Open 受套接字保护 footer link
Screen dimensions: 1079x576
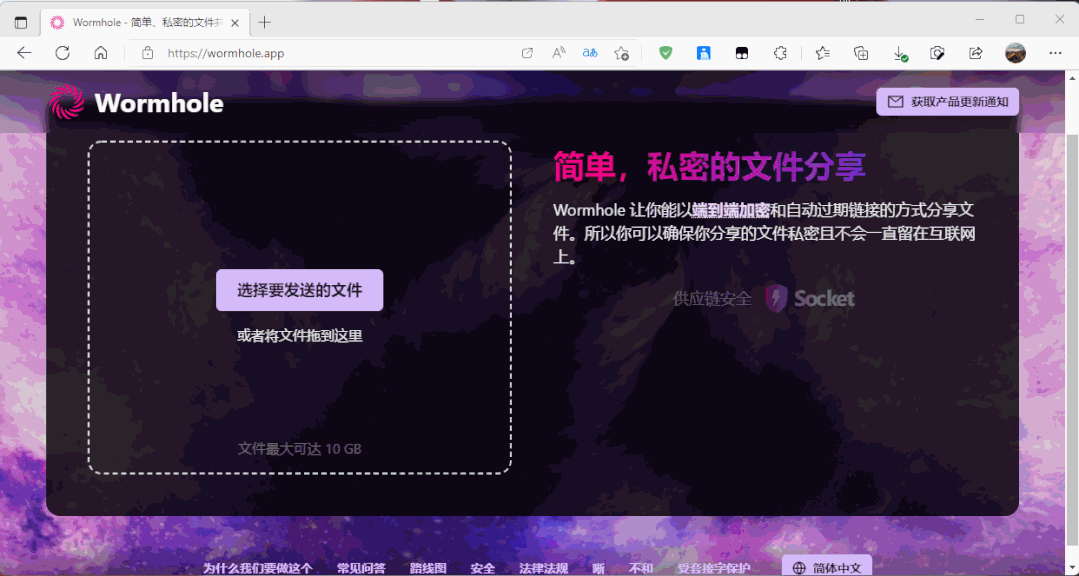tap(714, 568)
